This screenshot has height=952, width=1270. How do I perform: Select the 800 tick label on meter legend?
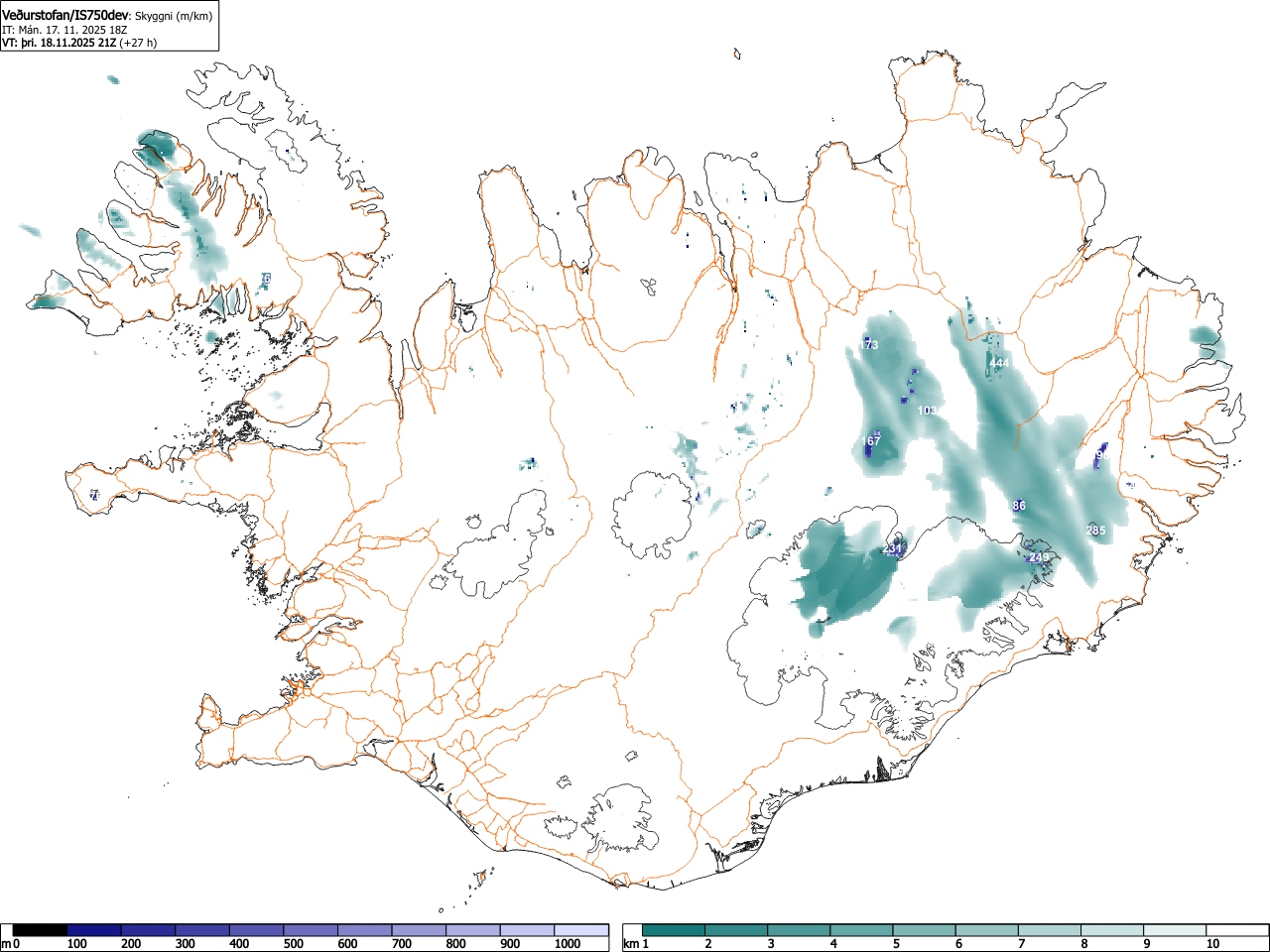[x=456, y=944]
